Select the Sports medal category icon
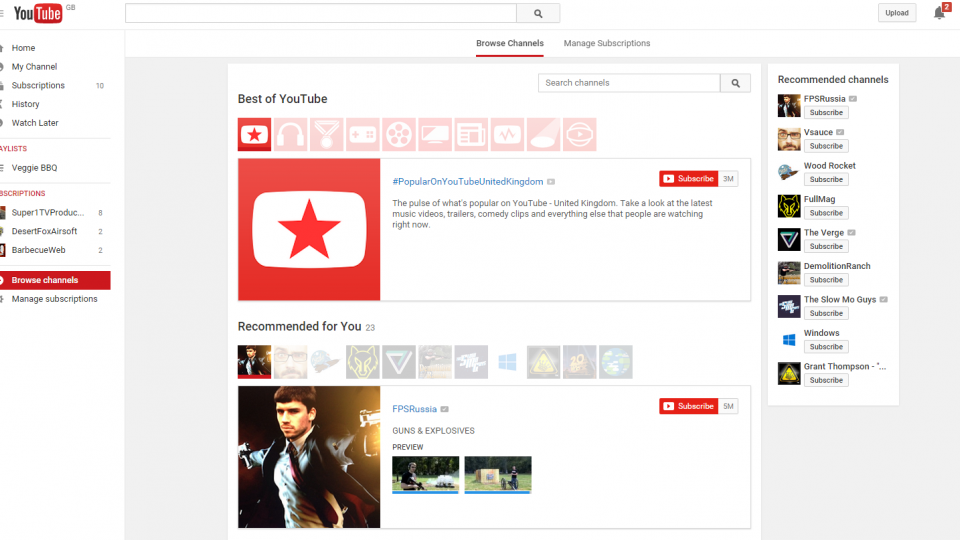960x540 pixels. pyautogui.click(x=326, y=134)
